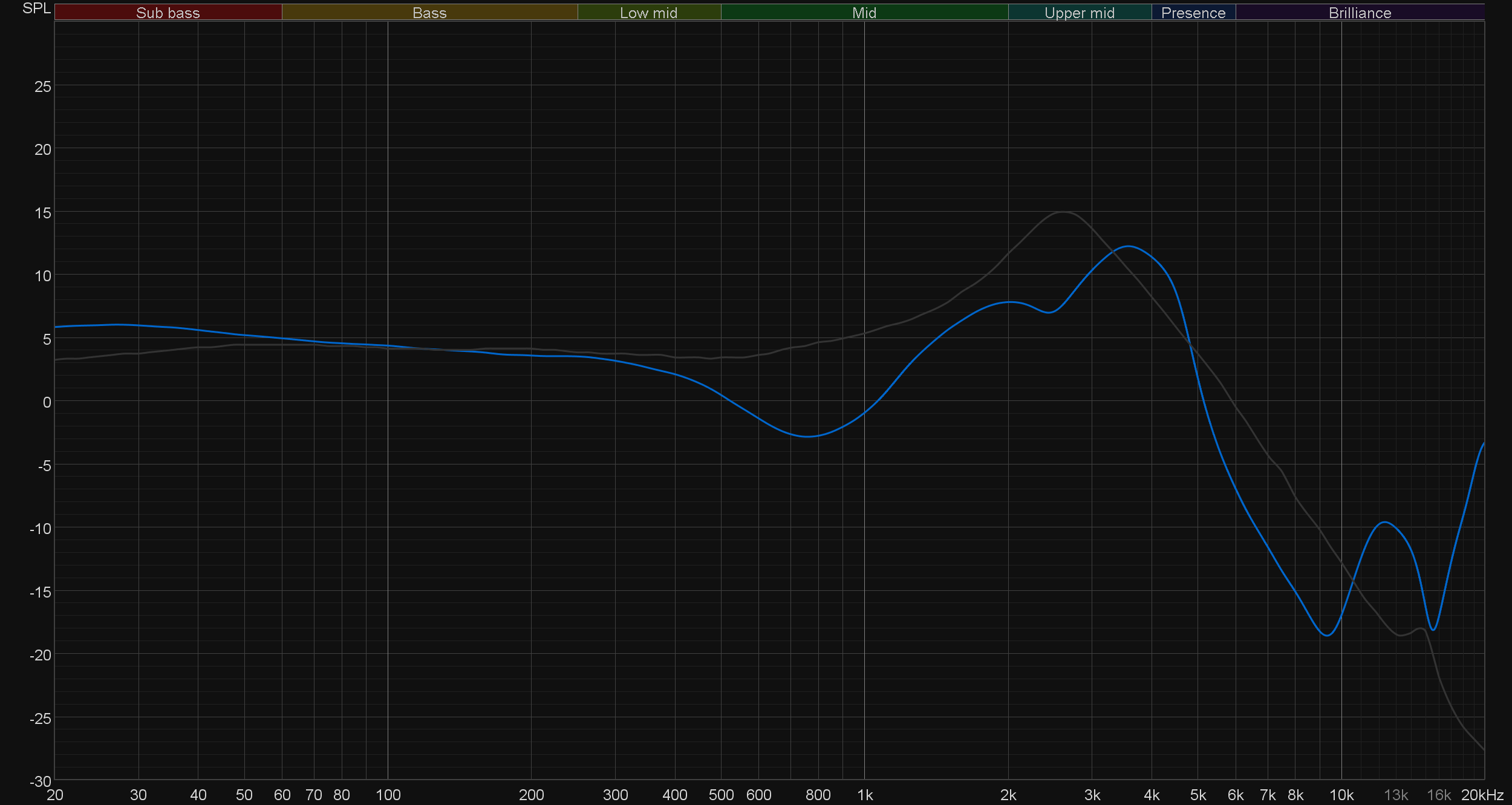The image size is (1512, 805).
Task: Click the 0 dB level label
Action: (x=47, y=402)
